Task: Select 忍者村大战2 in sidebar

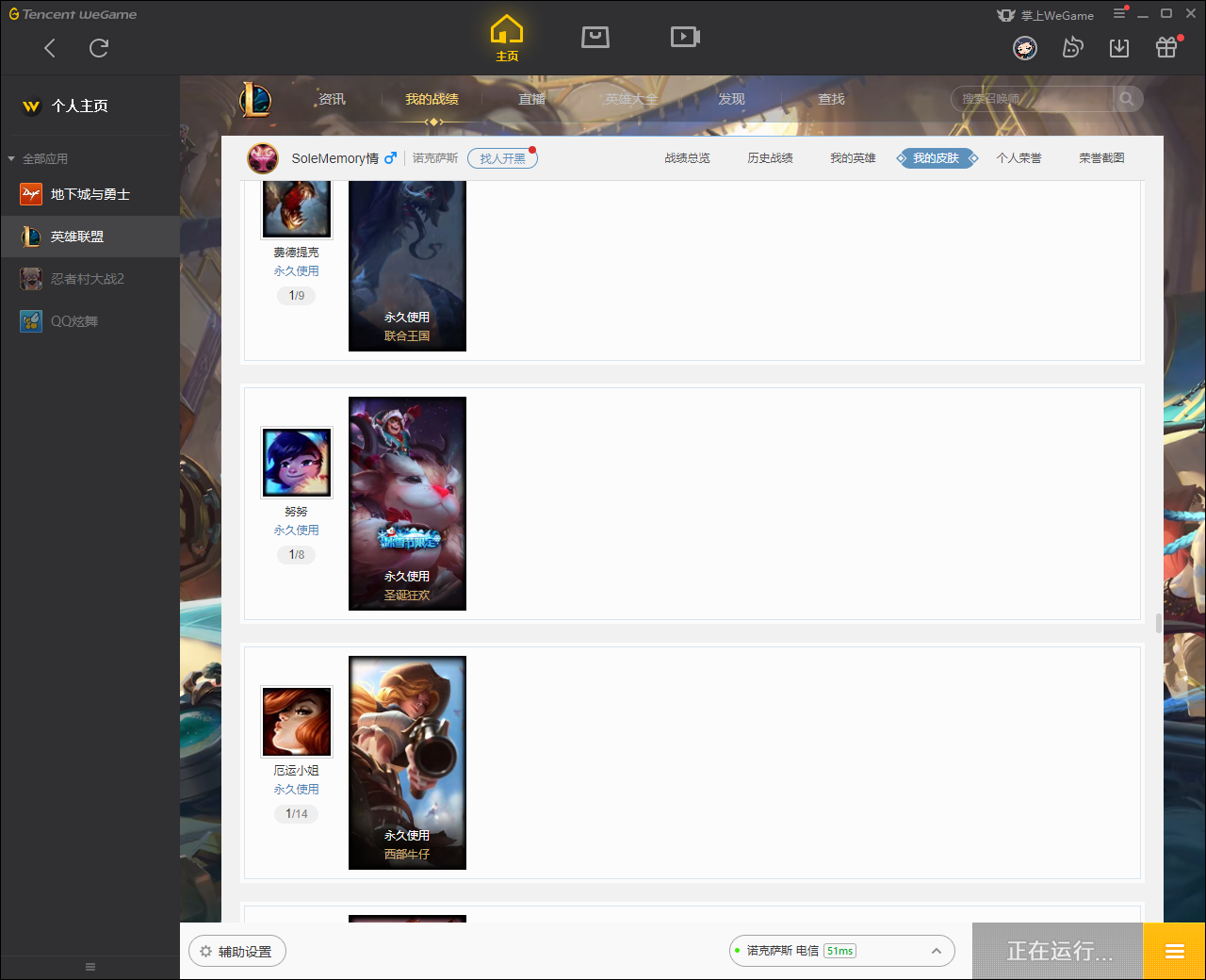Action: pos(90,279)
